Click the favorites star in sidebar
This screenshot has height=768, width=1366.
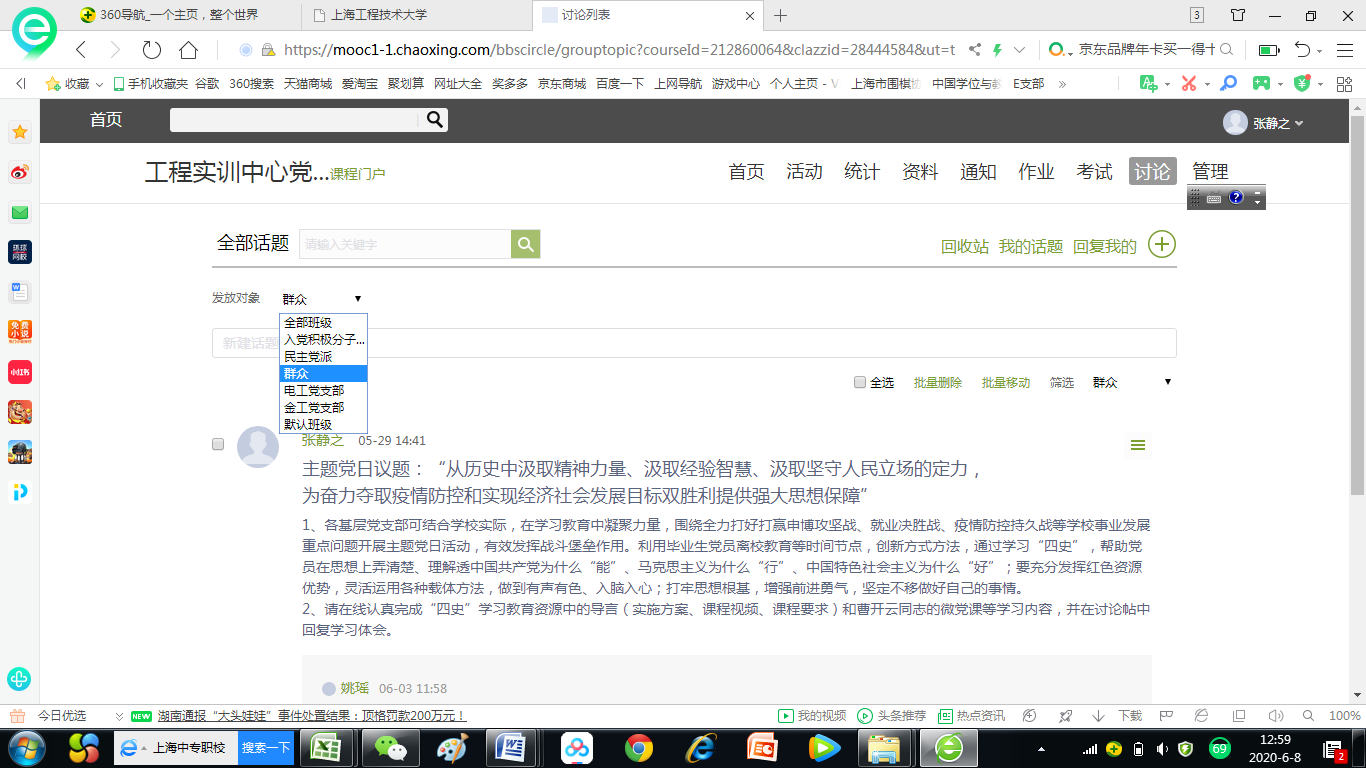[x=20, y=132]
